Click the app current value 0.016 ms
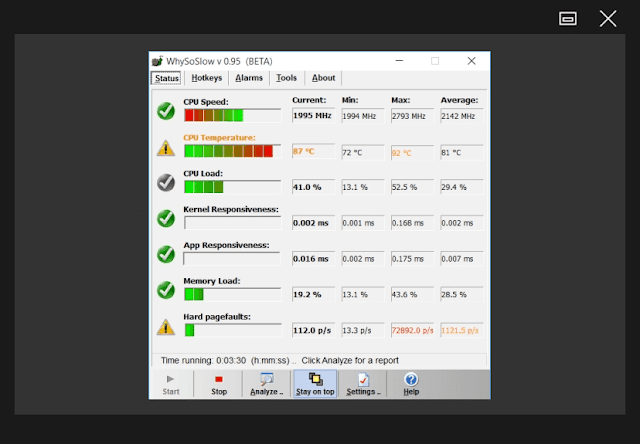 [313, 259]
